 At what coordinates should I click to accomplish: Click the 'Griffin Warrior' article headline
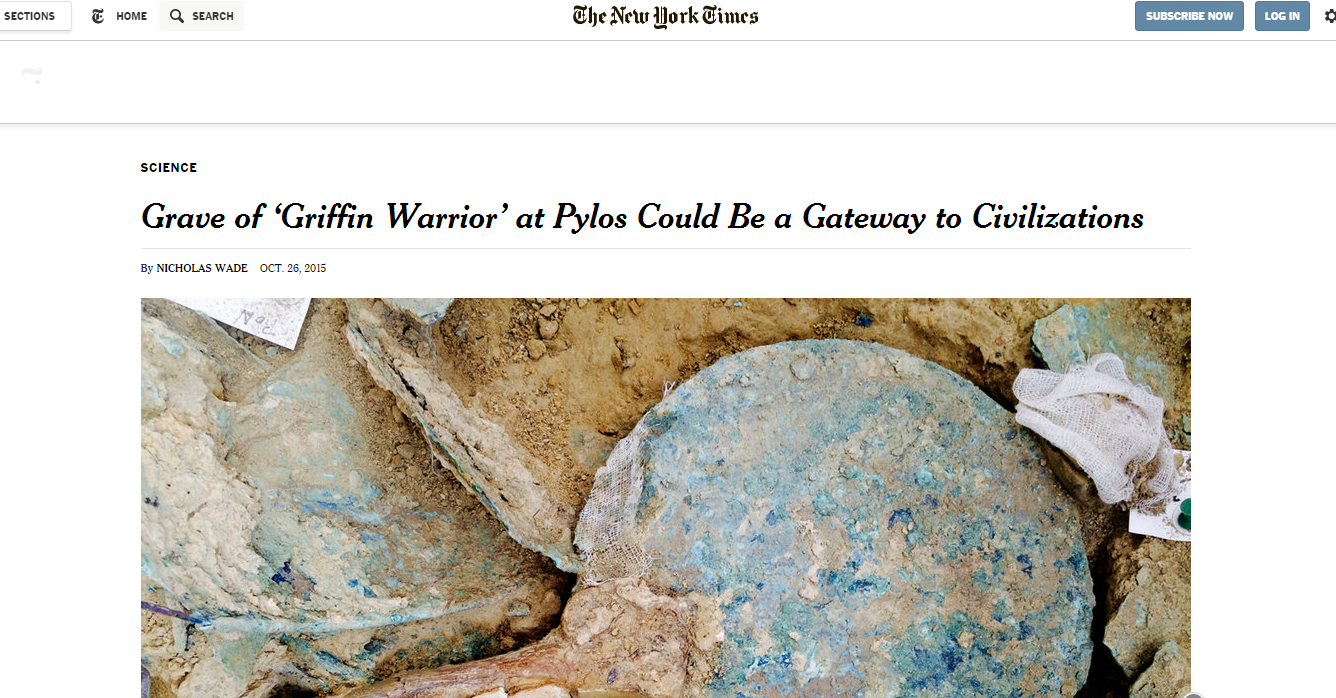click(642, 216)
